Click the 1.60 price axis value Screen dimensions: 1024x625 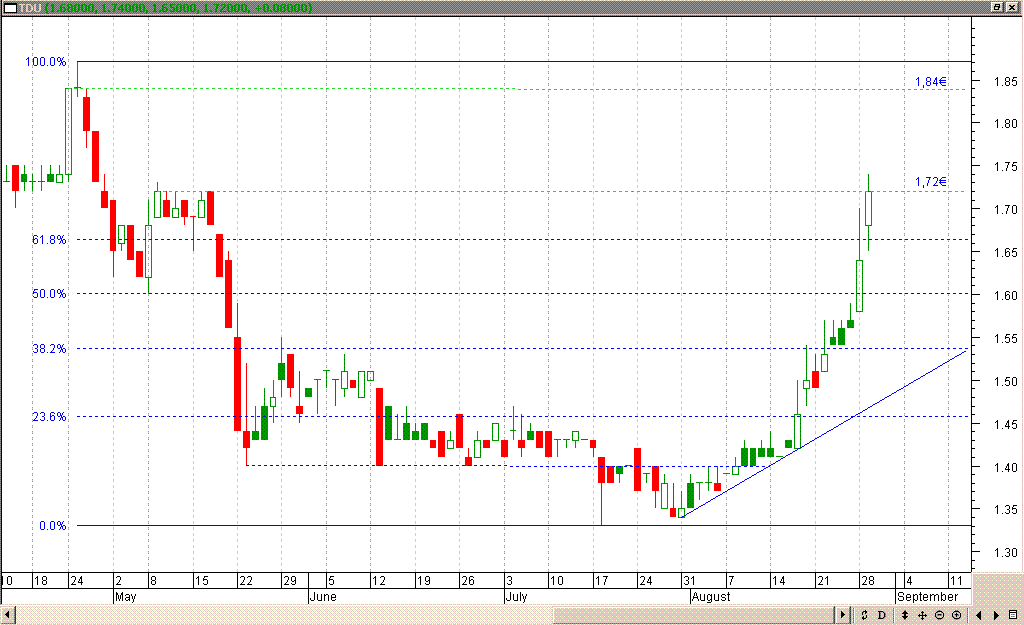pos(1006,295)
